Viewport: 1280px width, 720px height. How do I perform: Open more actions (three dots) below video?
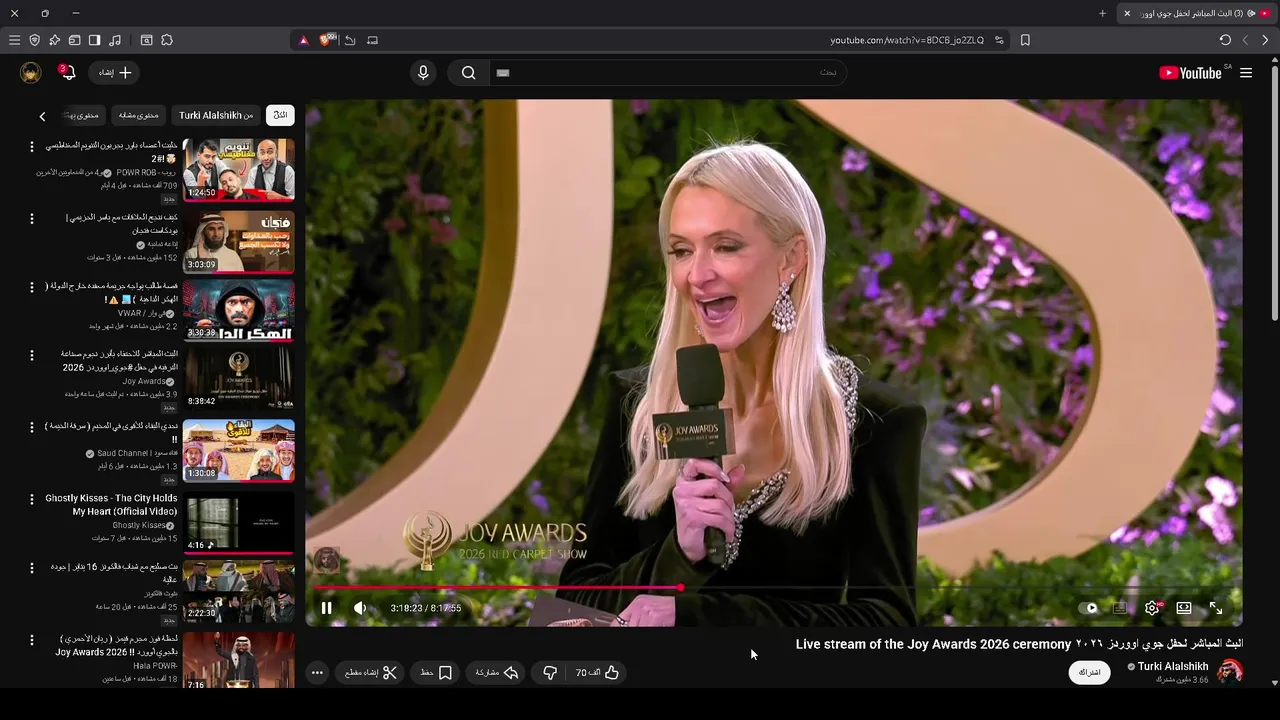coord(317,673)
